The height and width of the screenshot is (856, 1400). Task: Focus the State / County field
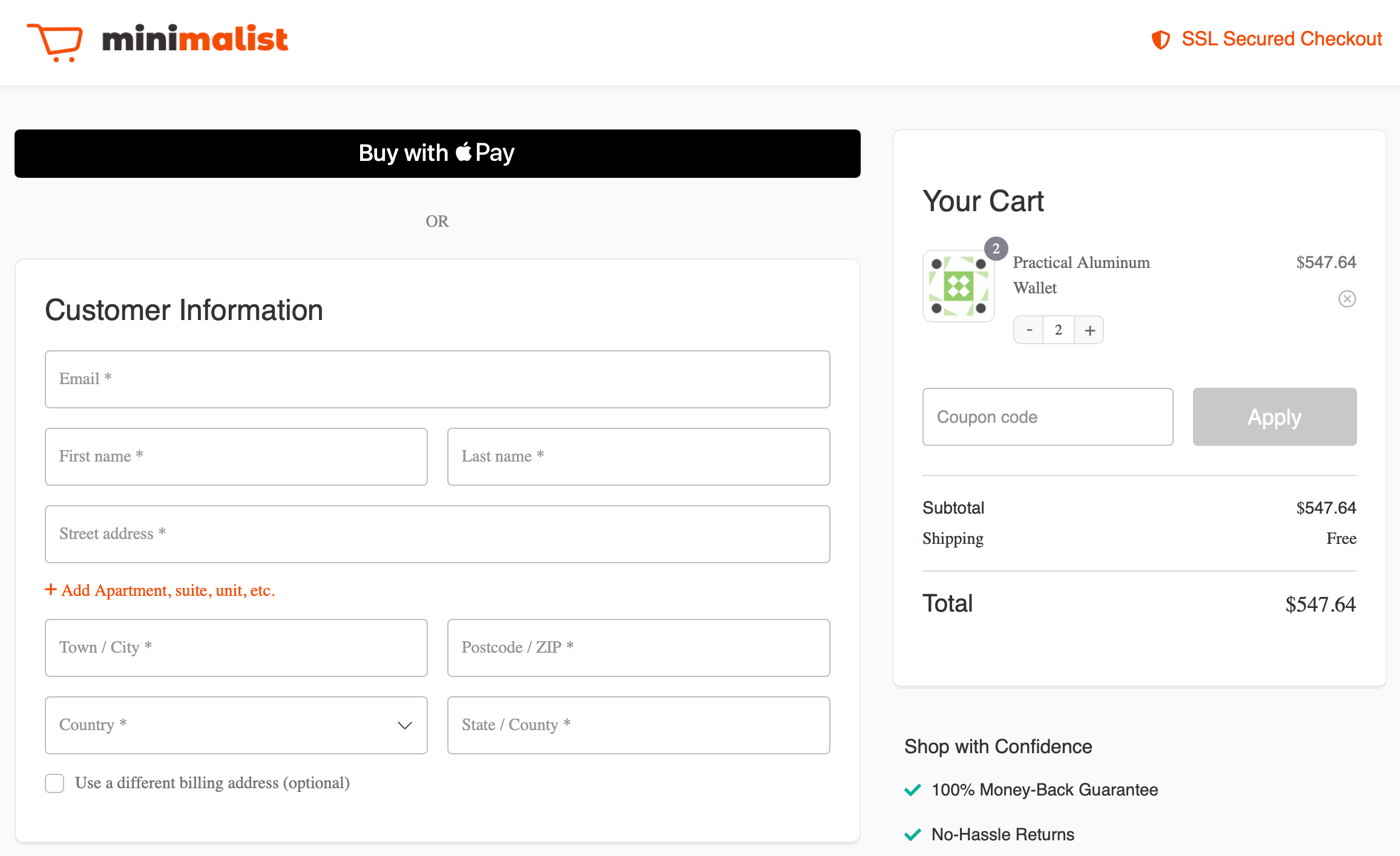639,725
